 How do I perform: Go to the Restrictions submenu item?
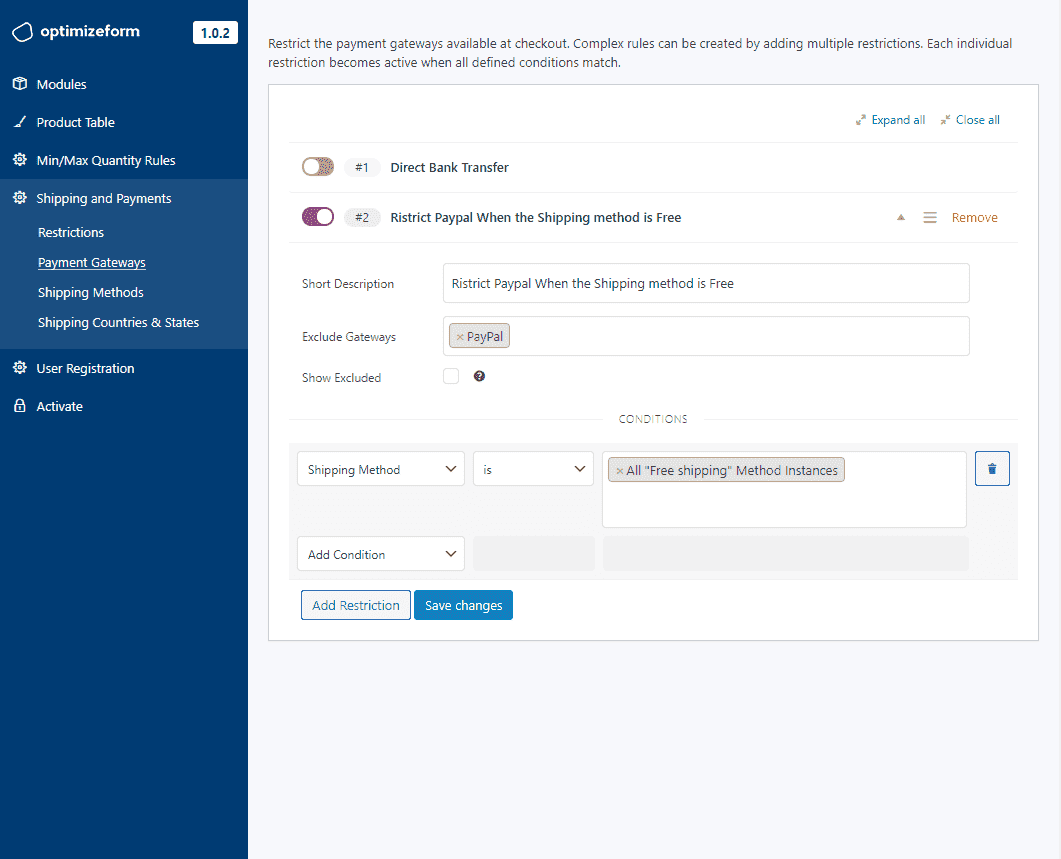[71, 232]
